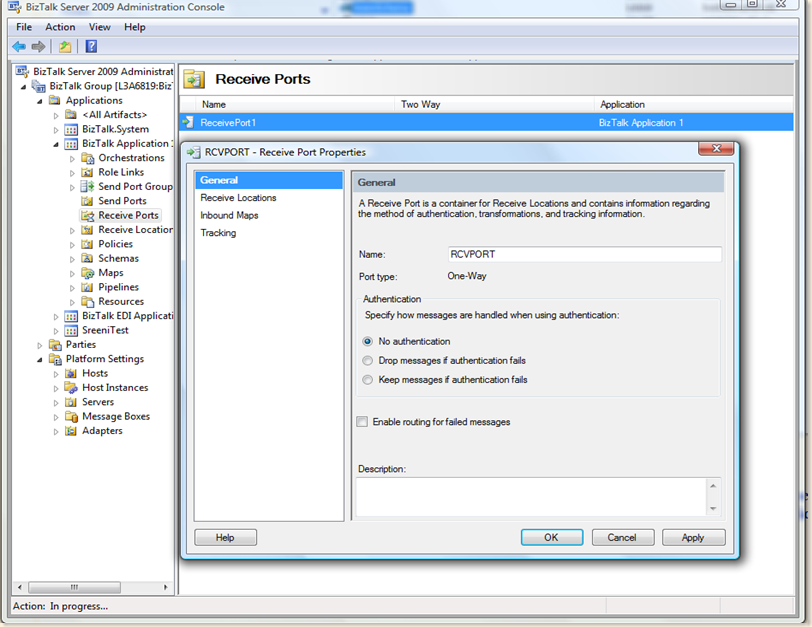Click the Back arrow toolbar icon

pos(19,47)
